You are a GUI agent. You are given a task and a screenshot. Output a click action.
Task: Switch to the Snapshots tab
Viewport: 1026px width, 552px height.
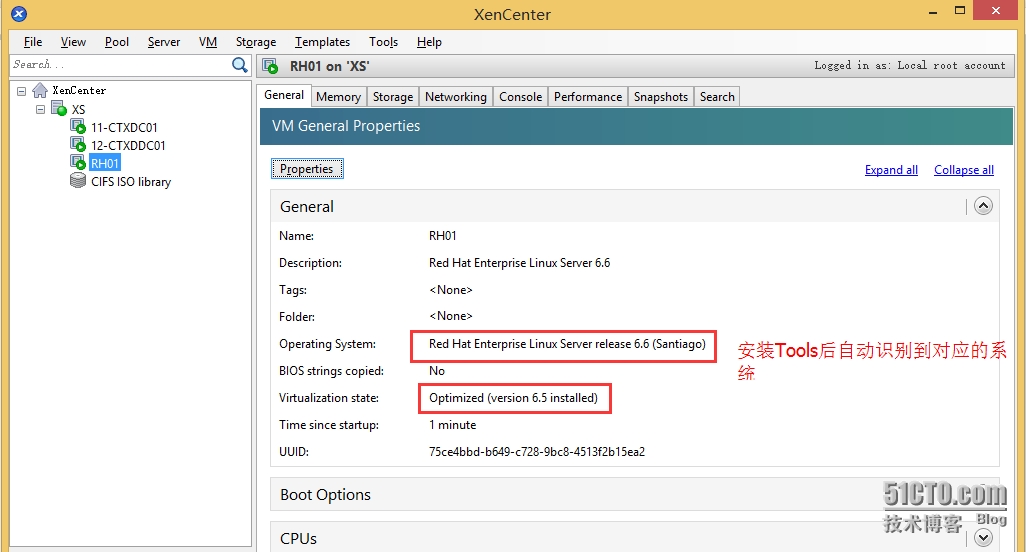tap(661, 97)
